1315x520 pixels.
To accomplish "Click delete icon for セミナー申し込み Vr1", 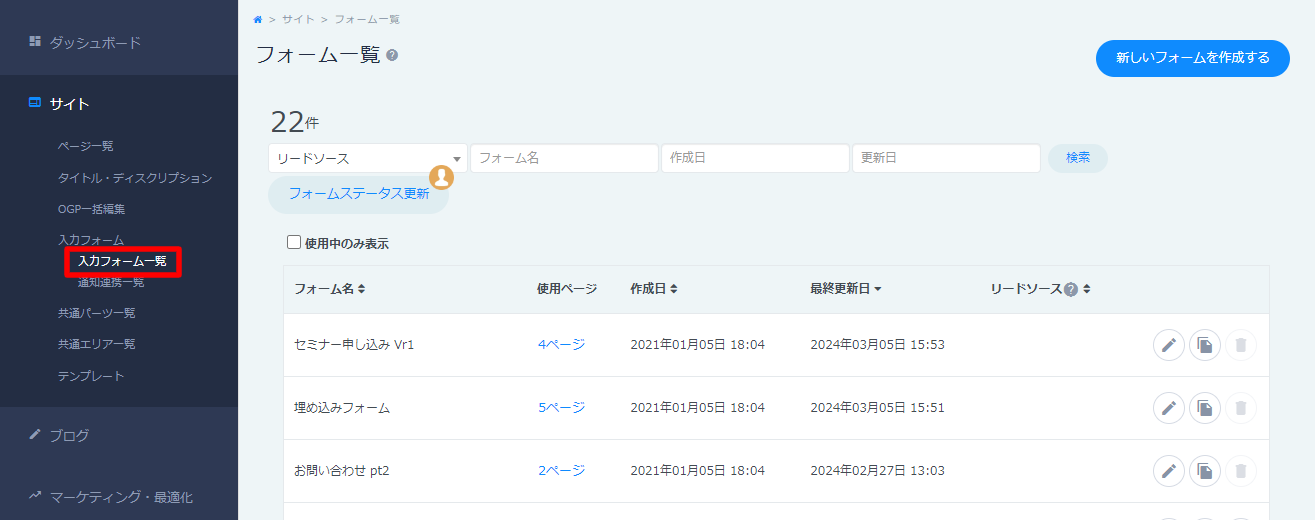I will 1241,345.
